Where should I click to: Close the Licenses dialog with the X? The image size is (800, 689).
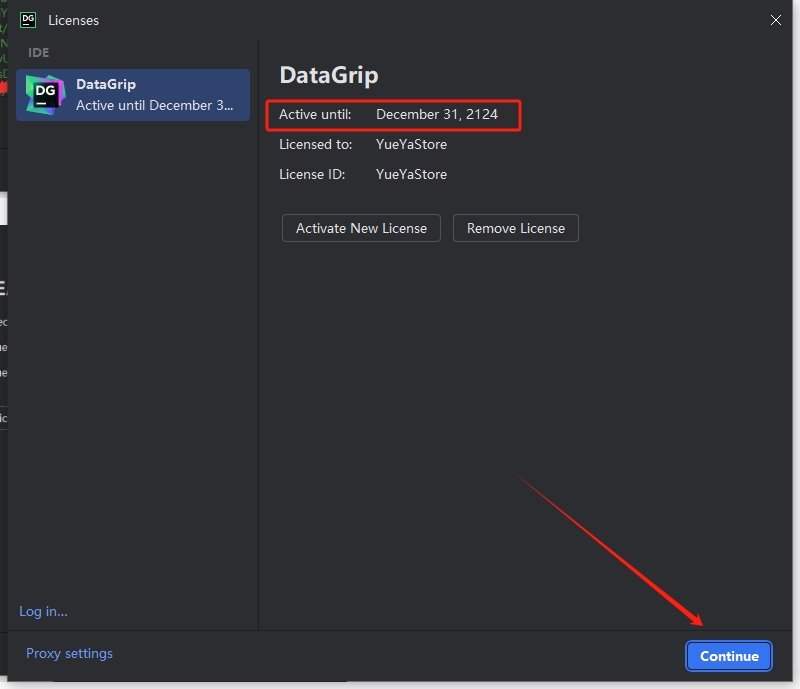[776, 20]
